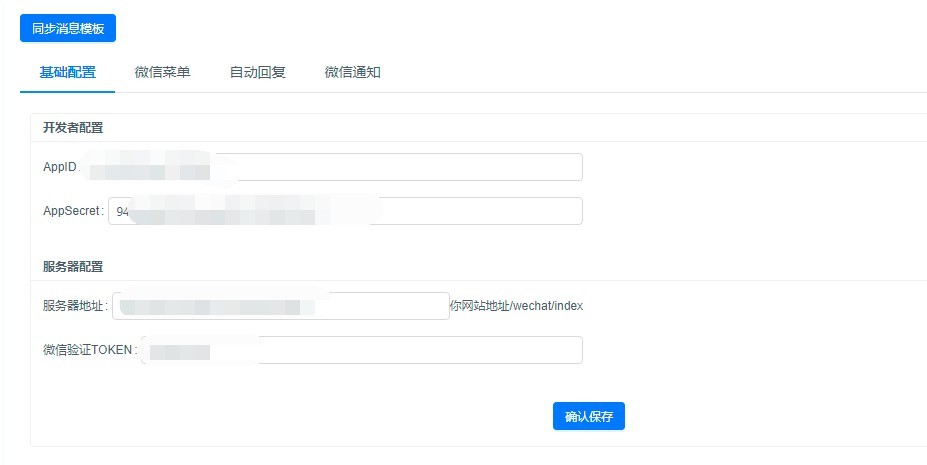927x465 pixels.
Task: Switch to the 基础配置 tab
Action: 68,72
